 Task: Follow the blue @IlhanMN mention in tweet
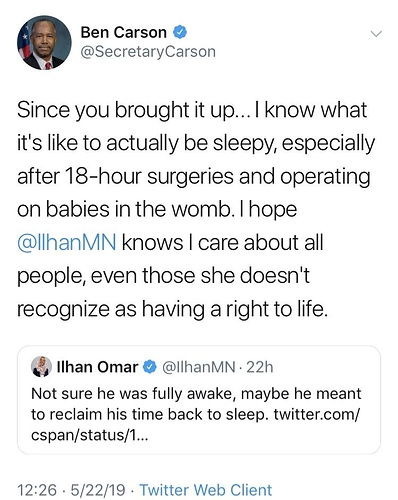(x=67, y=243)
